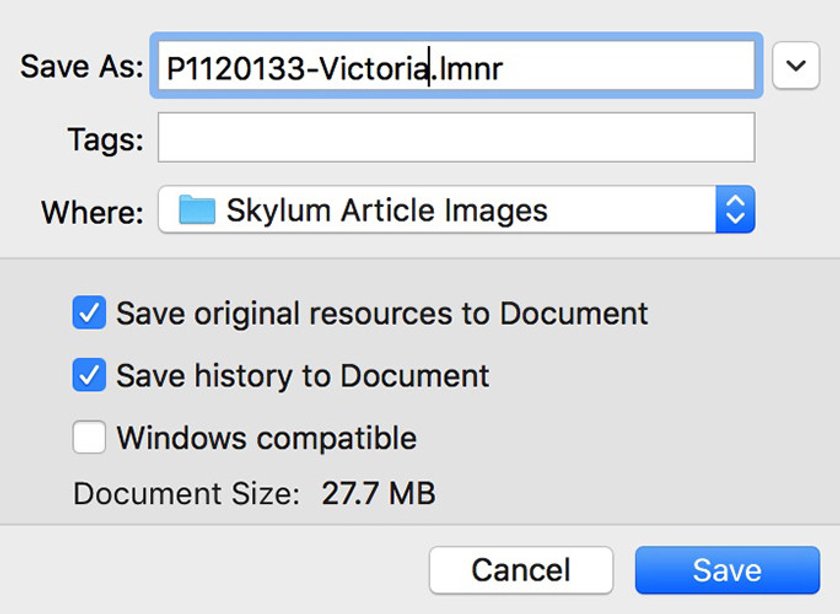Expand the dialog using the chevron button
The image size is (840, 614).
[x=796, y=65]
